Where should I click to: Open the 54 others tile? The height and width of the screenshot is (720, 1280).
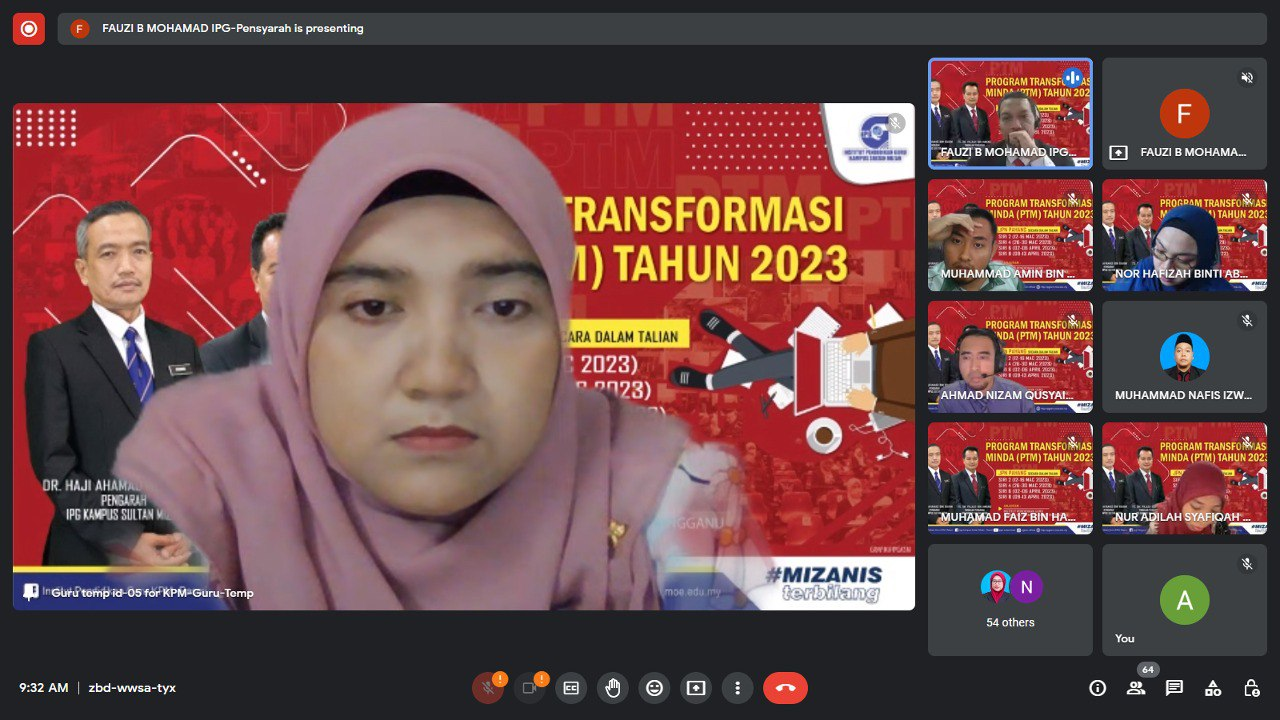click(x=1010, y=600)
